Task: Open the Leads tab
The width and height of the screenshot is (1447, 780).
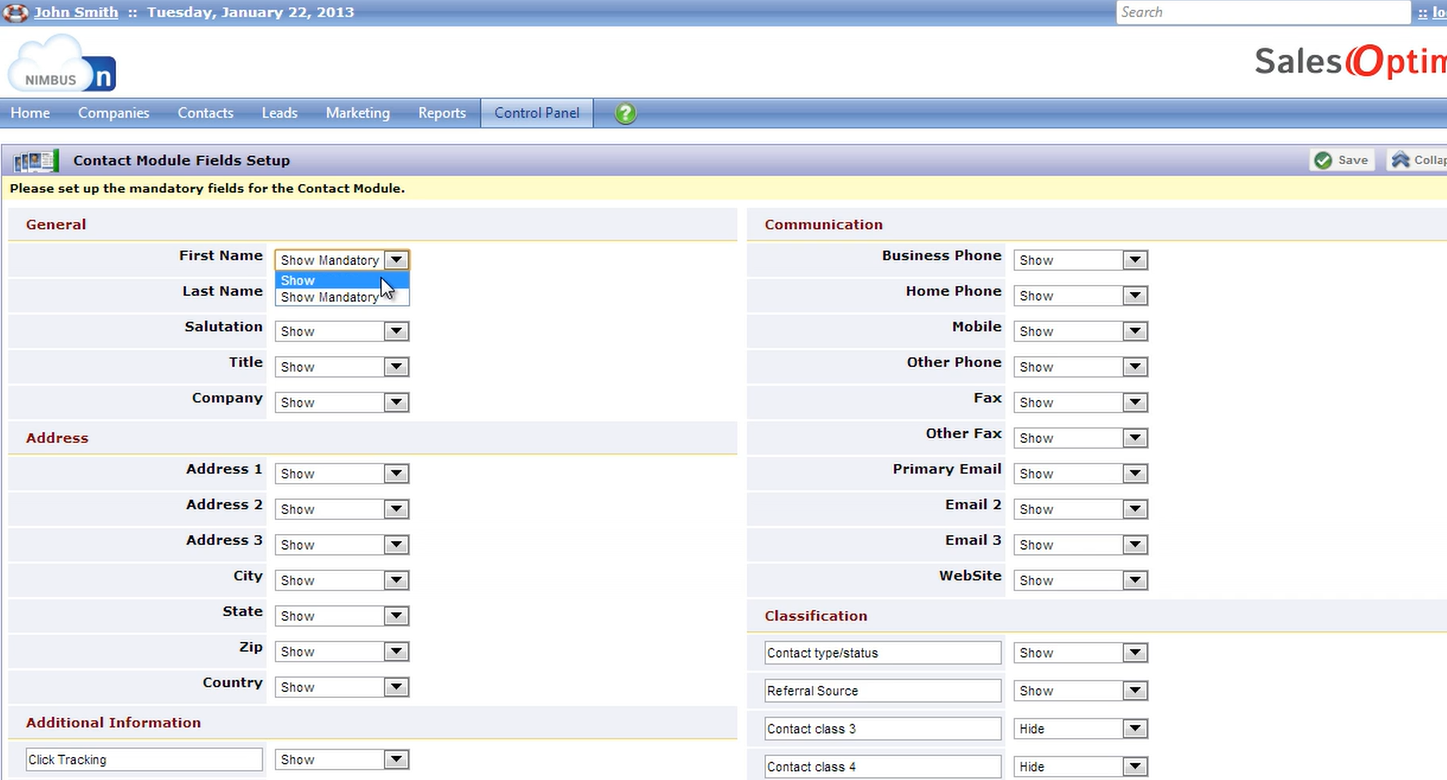Action: [x=279, y=113]
